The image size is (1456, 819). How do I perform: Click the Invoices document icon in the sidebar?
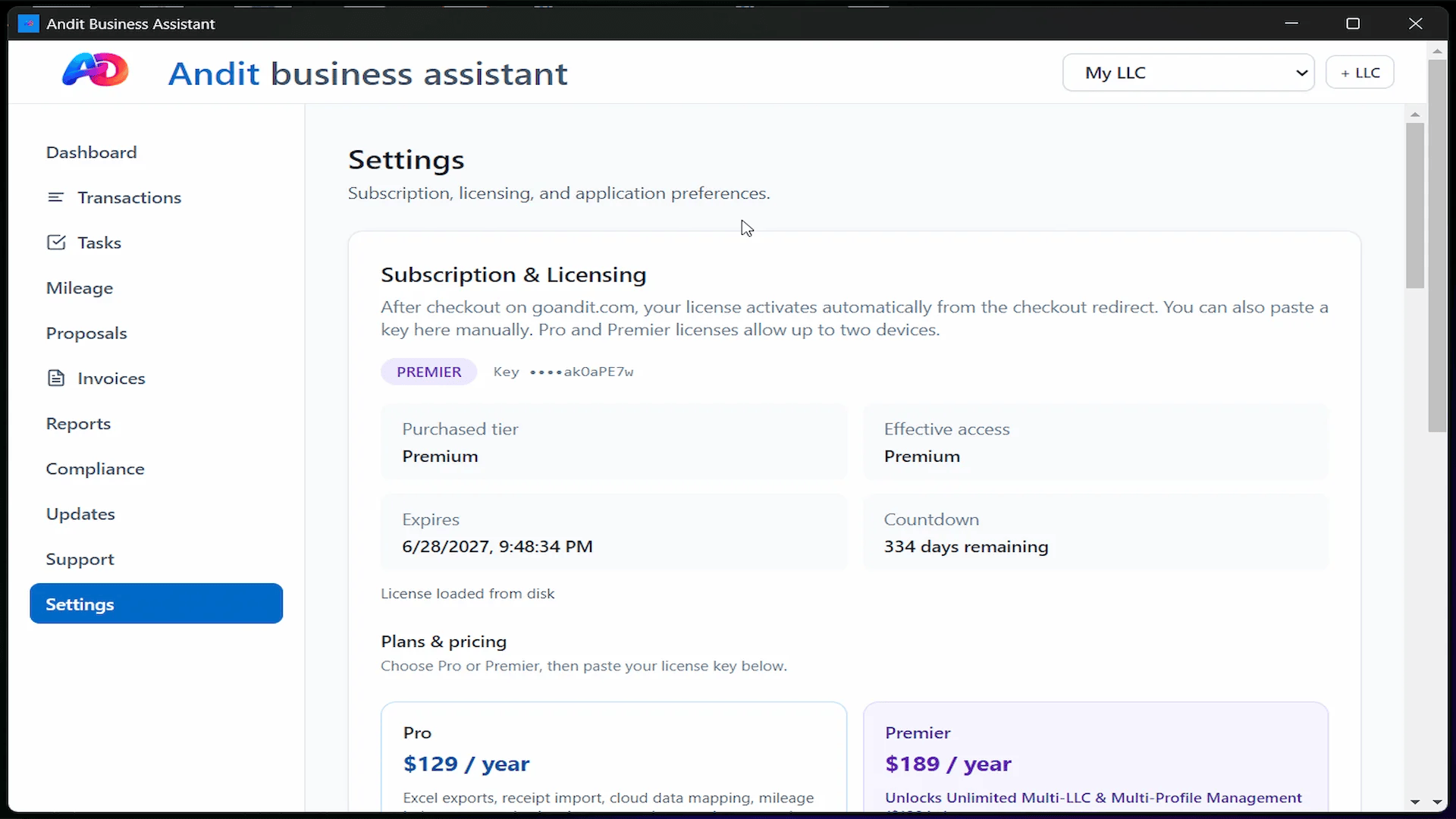(x=56, y=378)
